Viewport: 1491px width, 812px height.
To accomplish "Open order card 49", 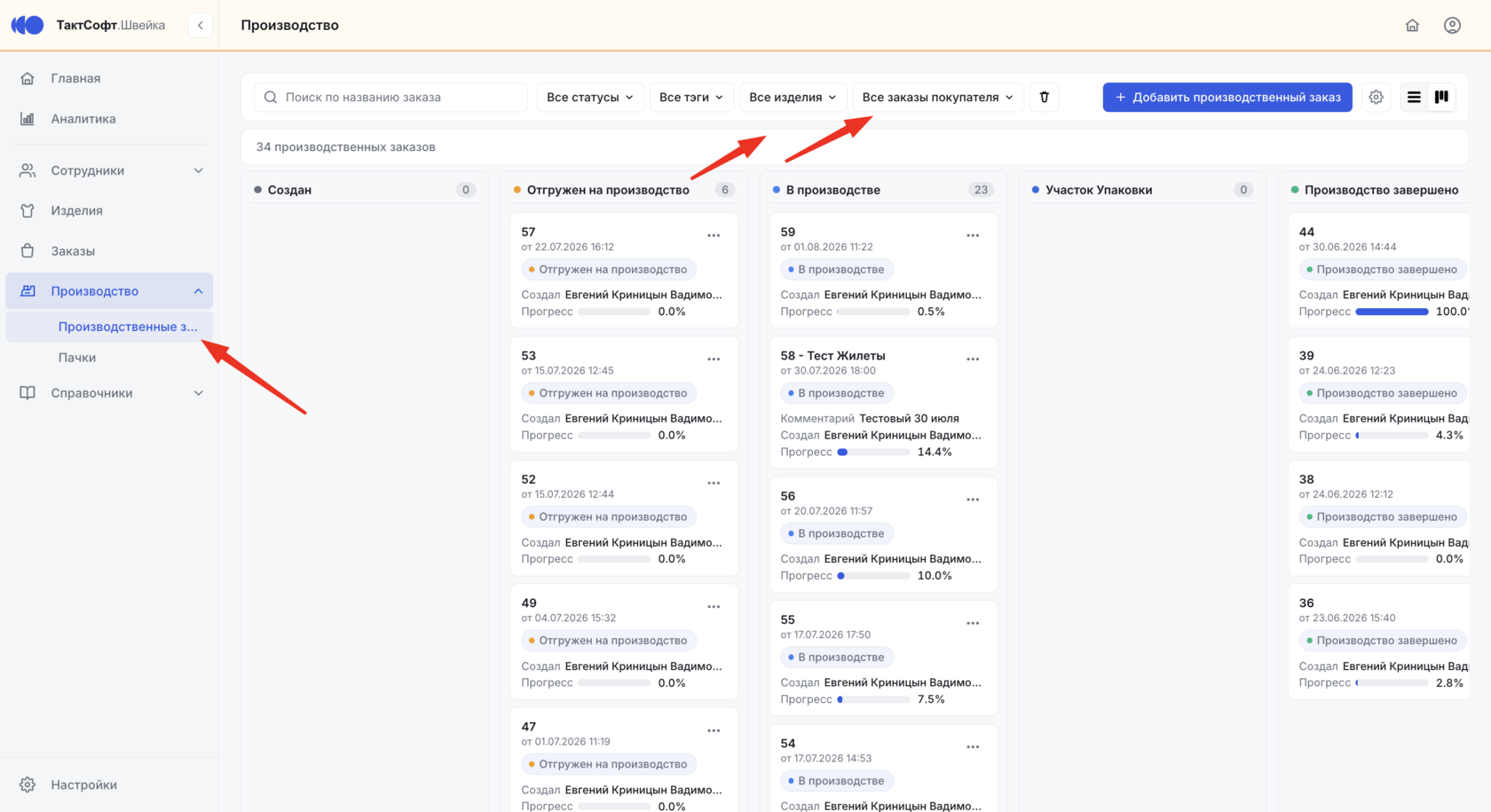I will [624, 642].
